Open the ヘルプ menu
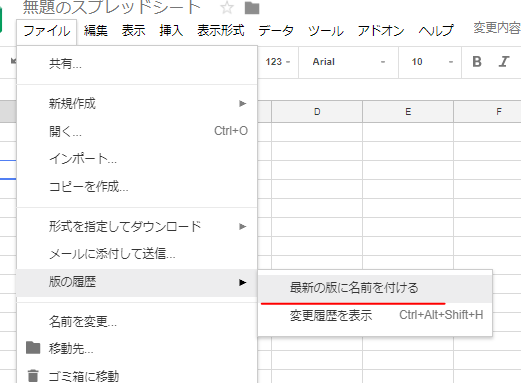The image size is (521, 383). point(436,31)
